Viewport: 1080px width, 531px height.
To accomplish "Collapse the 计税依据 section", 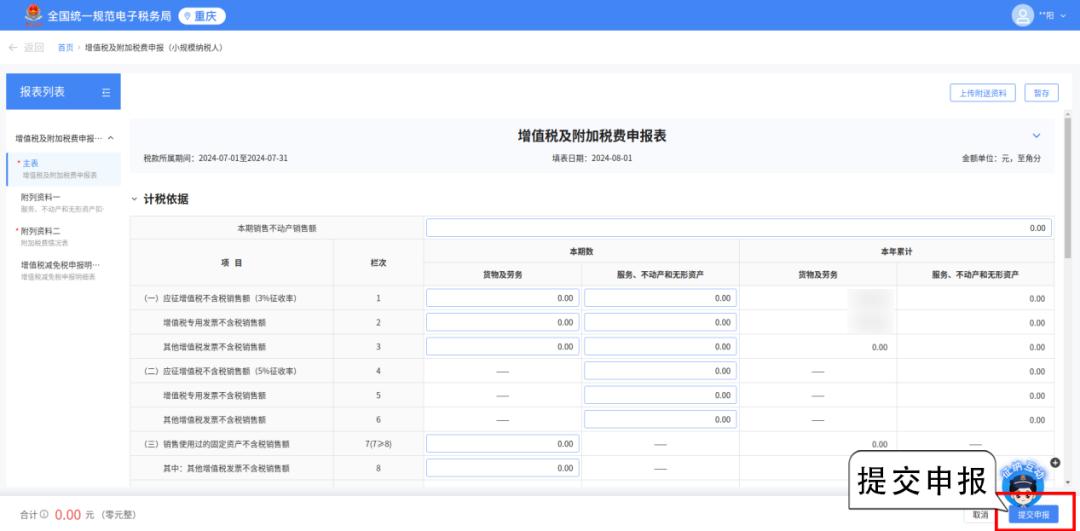I will (x=135, y=199).
